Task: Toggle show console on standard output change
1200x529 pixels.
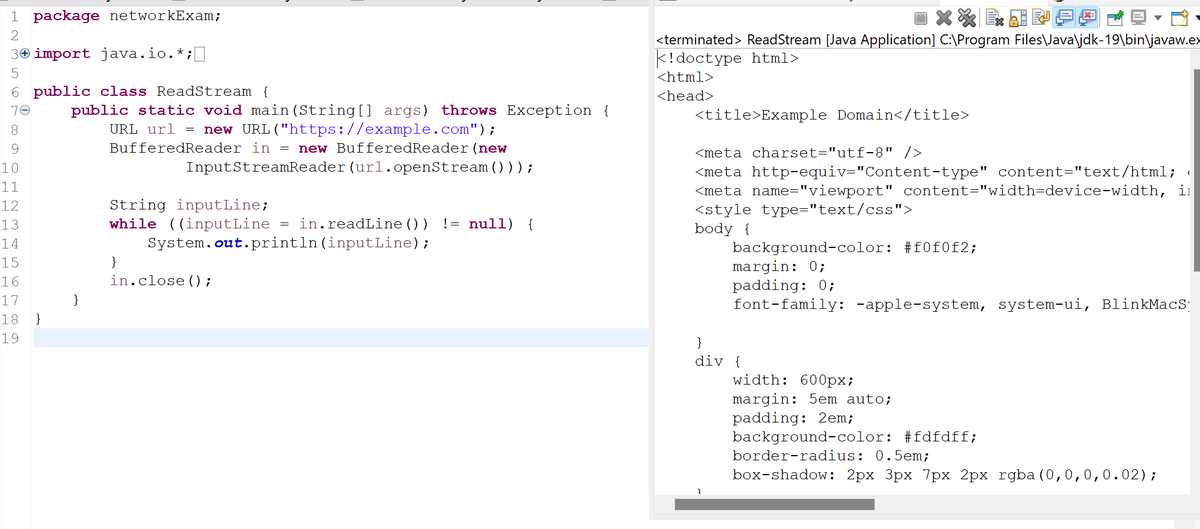Action: [x=1064, y=18]
